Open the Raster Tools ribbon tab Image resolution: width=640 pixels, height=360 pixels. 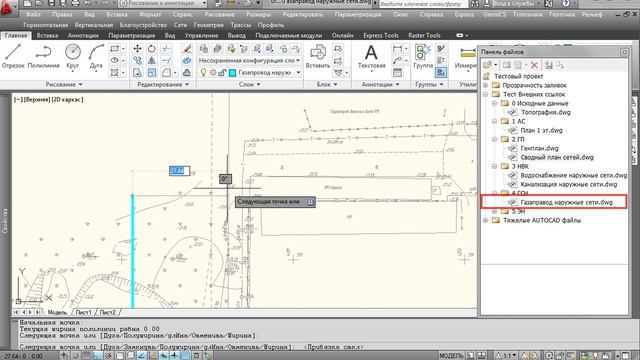tap(424, 36)
